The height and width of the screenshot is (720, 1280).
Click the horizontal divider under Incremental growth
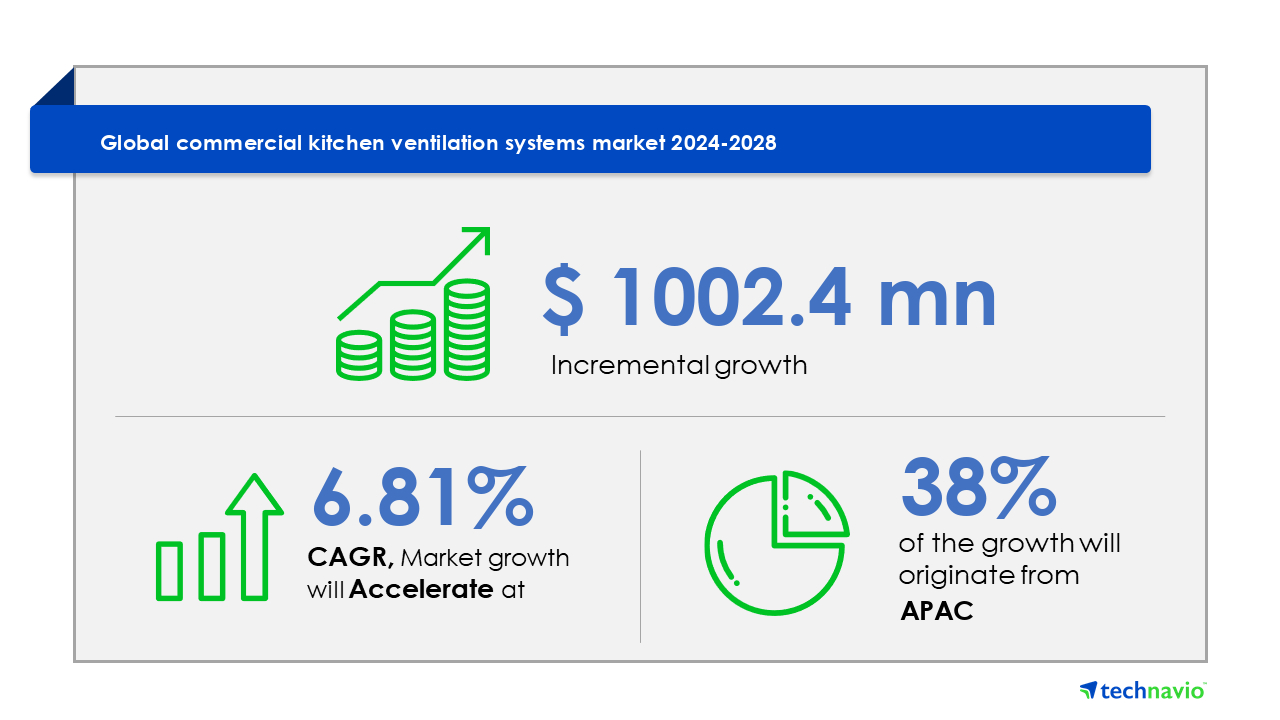click(x=640, y=416)
